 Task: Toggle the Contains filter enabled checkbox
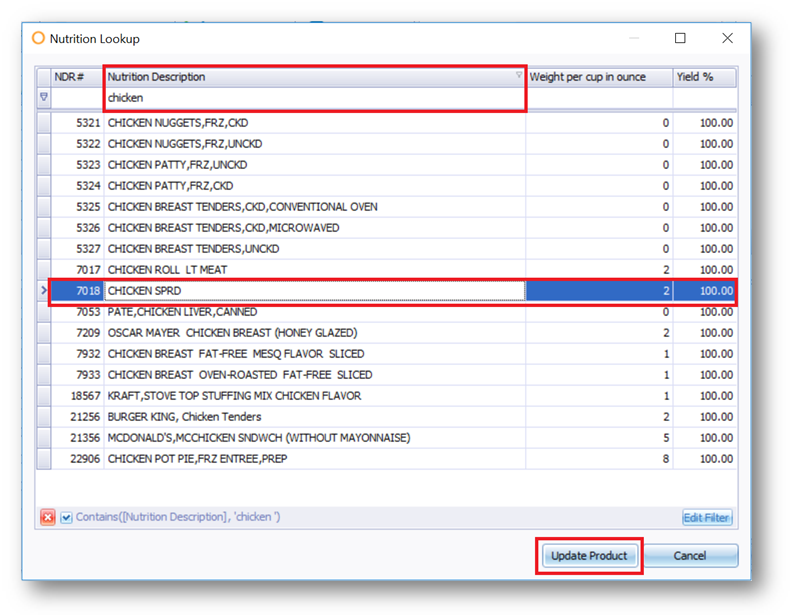tap(66, 517)
